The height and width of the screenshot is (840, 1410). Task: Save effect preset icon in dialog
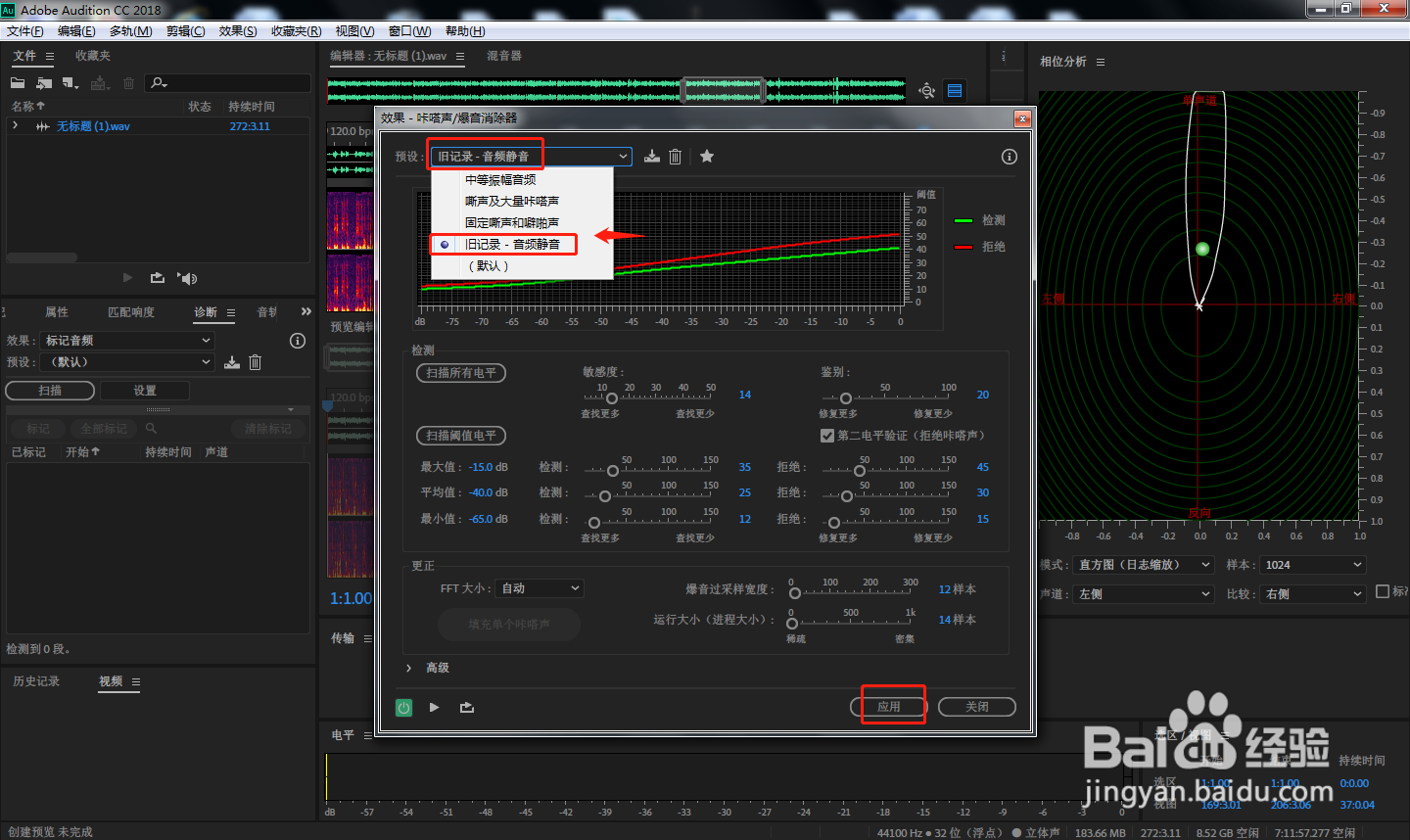[x=651, y=157]
